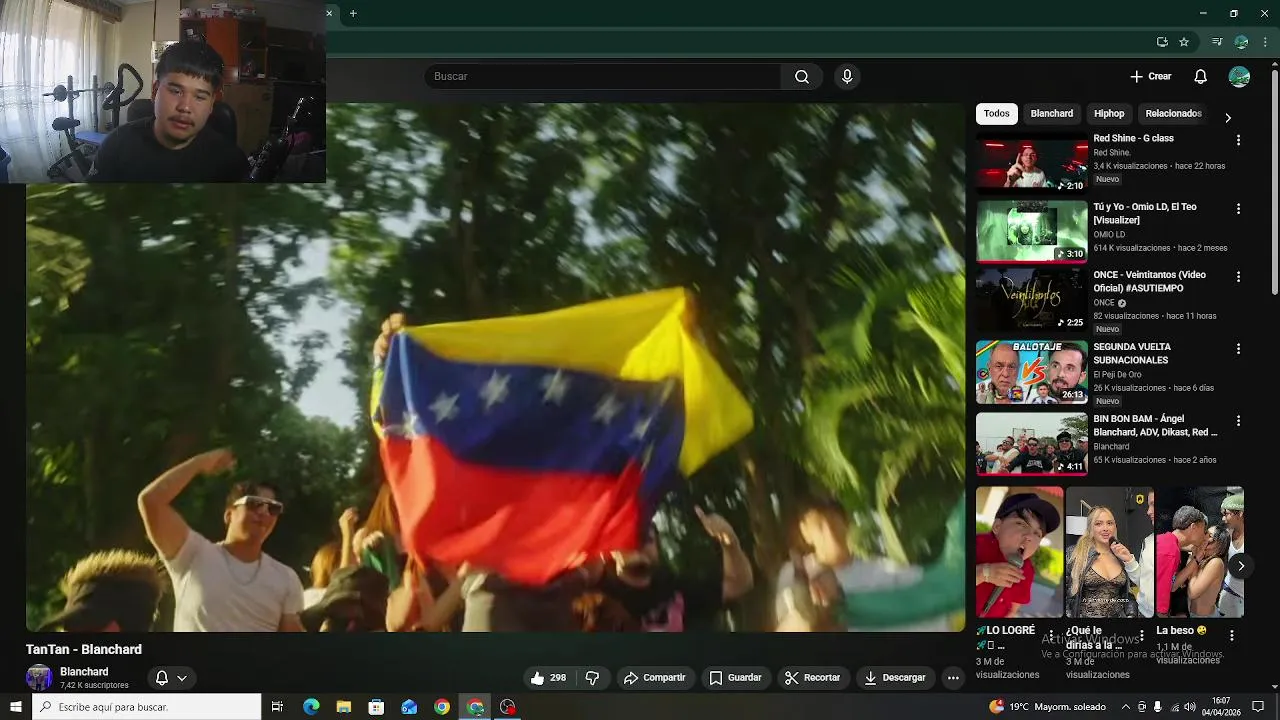Image resolution: width=1280 pixels, height=720 pixels.
Task: Launch Microsoft Edge from taskbar
Action: click(311, 707)
